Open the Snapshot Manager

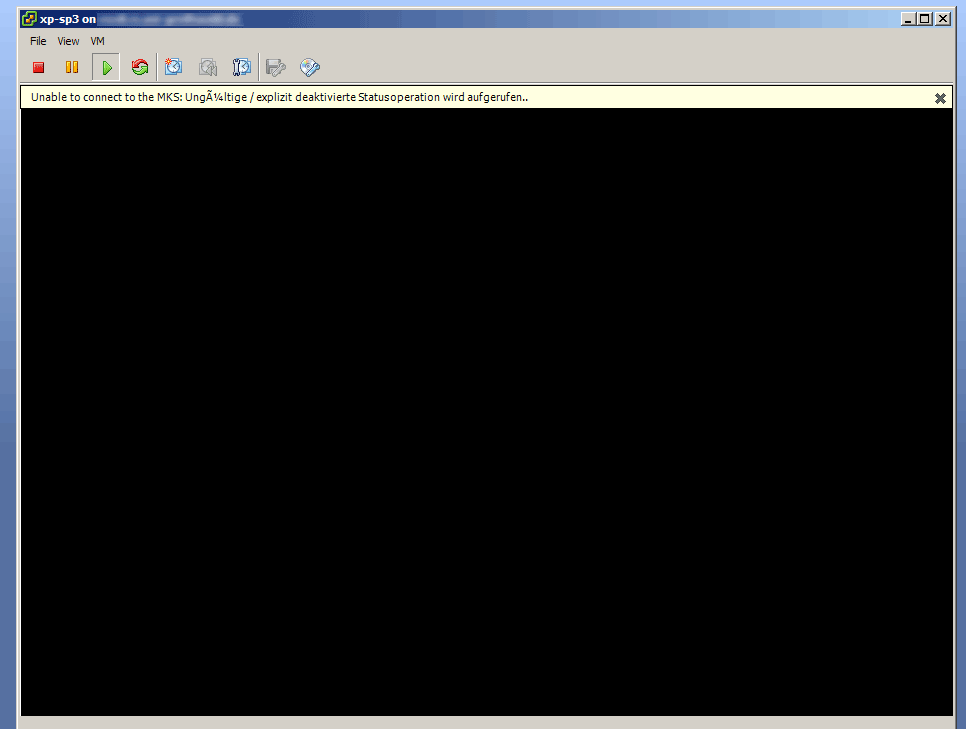241,67
